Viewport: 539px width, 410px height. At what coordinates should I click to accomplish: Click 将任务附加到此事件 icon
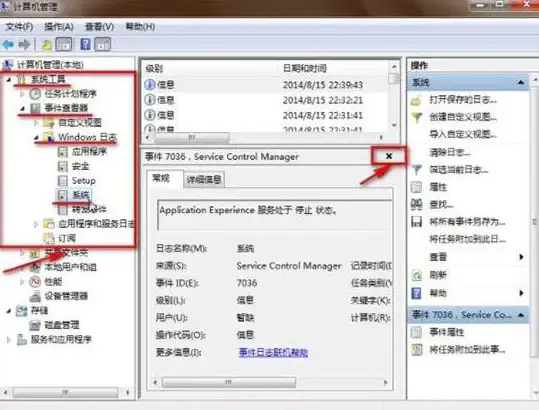(416, 350)
